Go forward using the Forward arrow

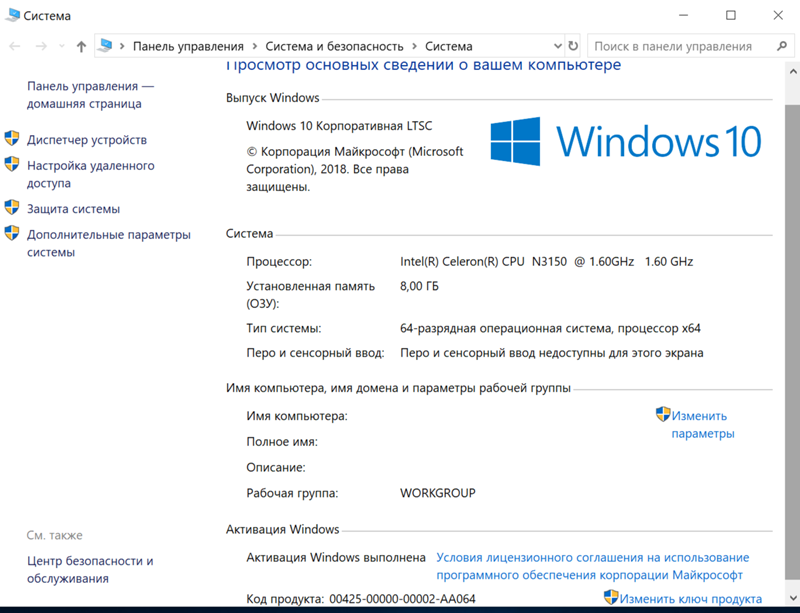tap(41, 46)
